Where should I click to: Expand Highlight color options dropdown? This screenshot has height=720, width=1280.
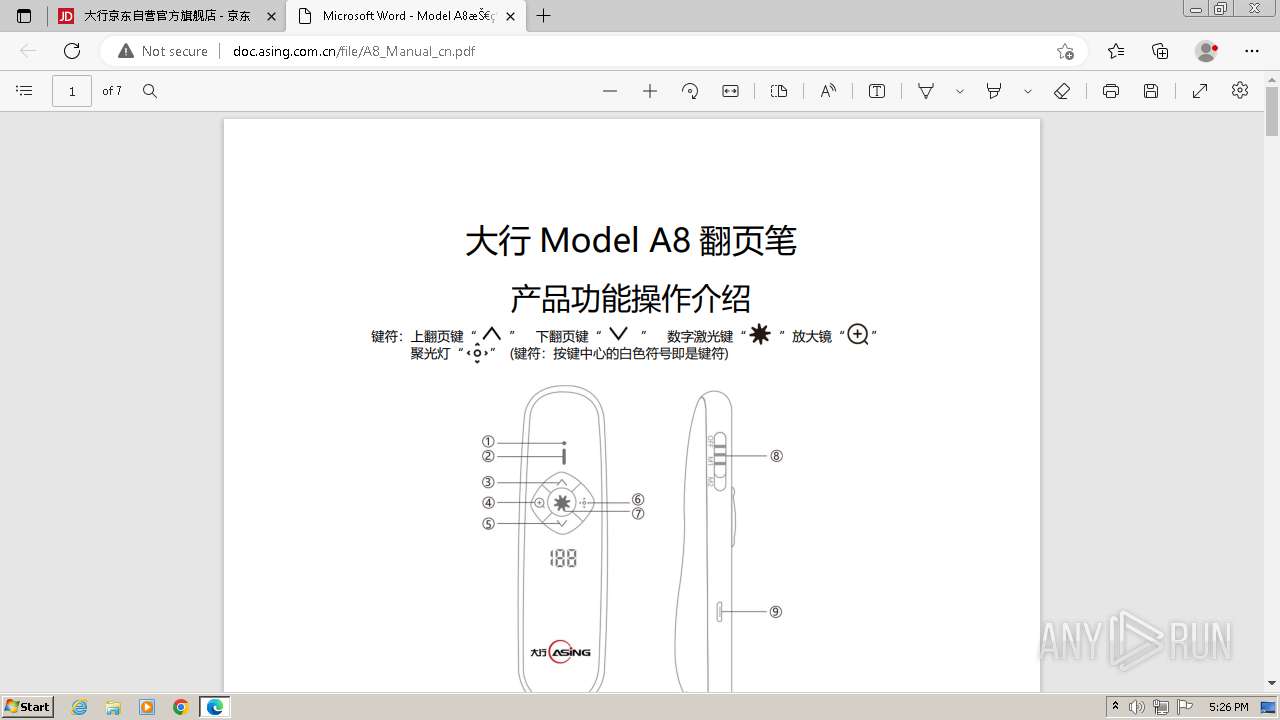coord(1028,91)
